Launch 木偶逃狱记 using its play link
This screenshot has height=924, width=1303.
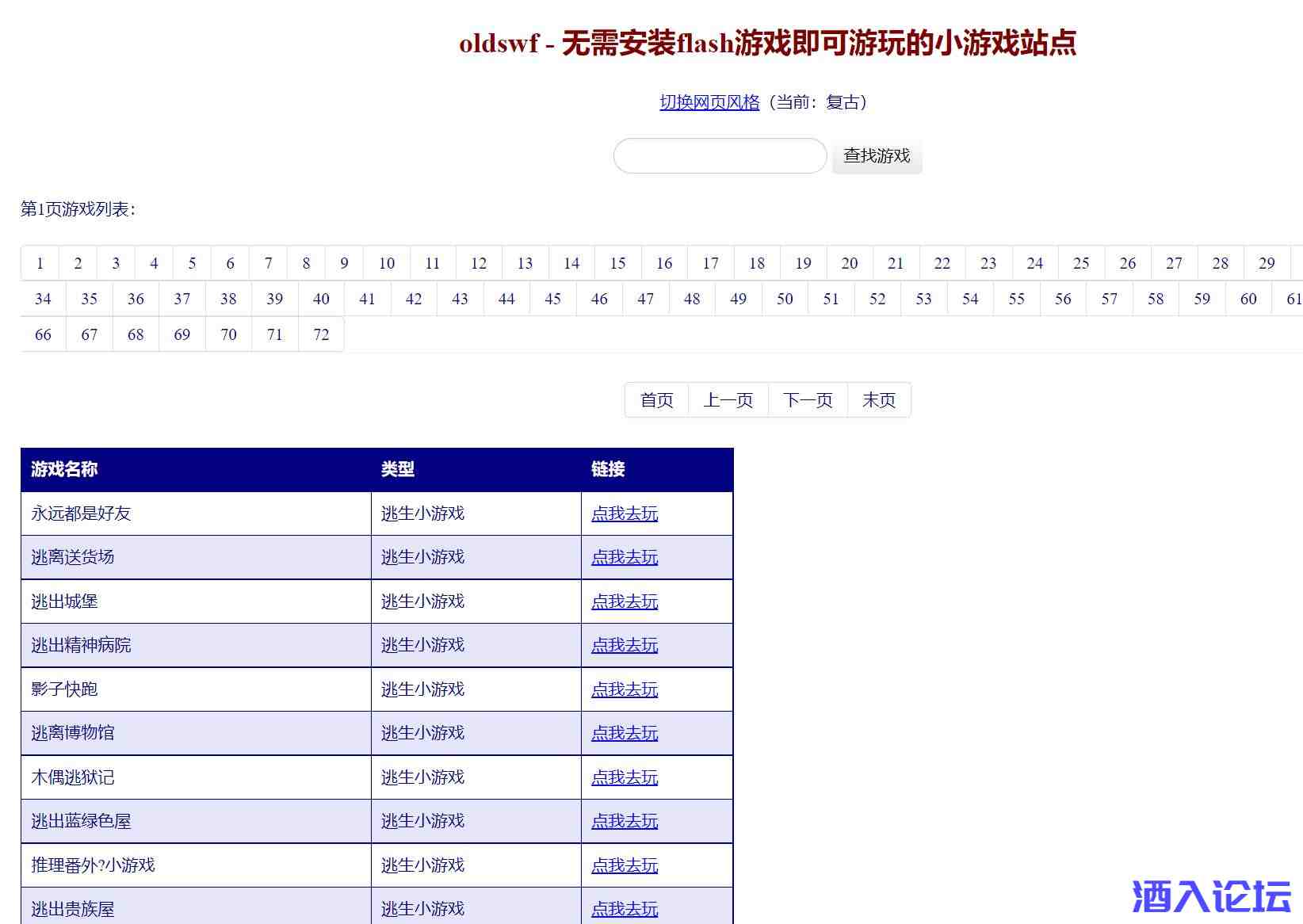click(625, 777)
